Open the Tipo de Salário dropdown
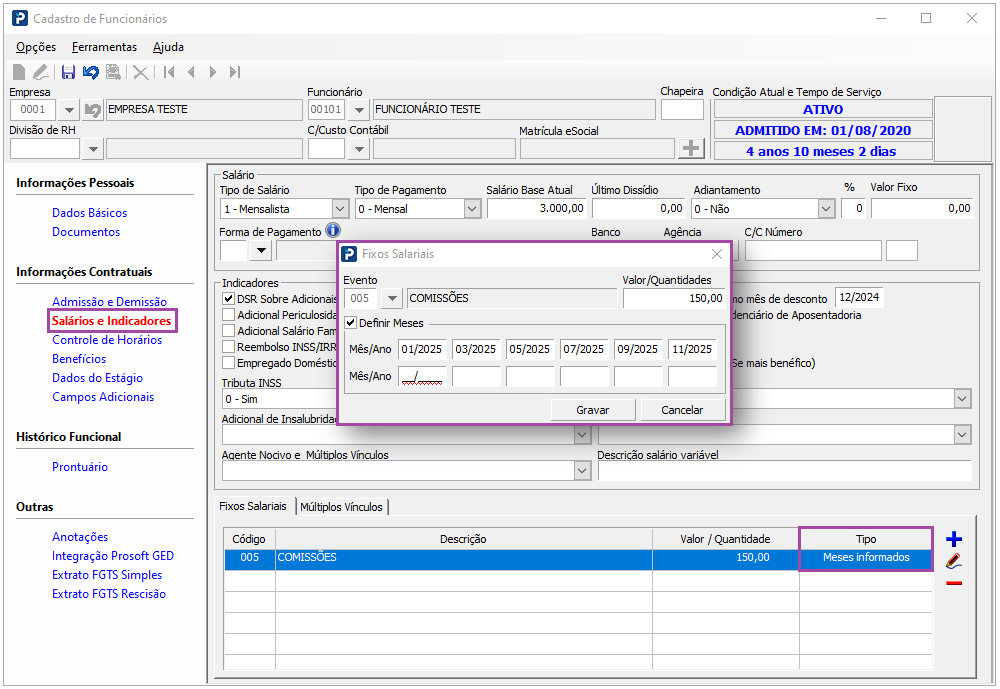The image size is (1000, 689). [x=339, y=209]
